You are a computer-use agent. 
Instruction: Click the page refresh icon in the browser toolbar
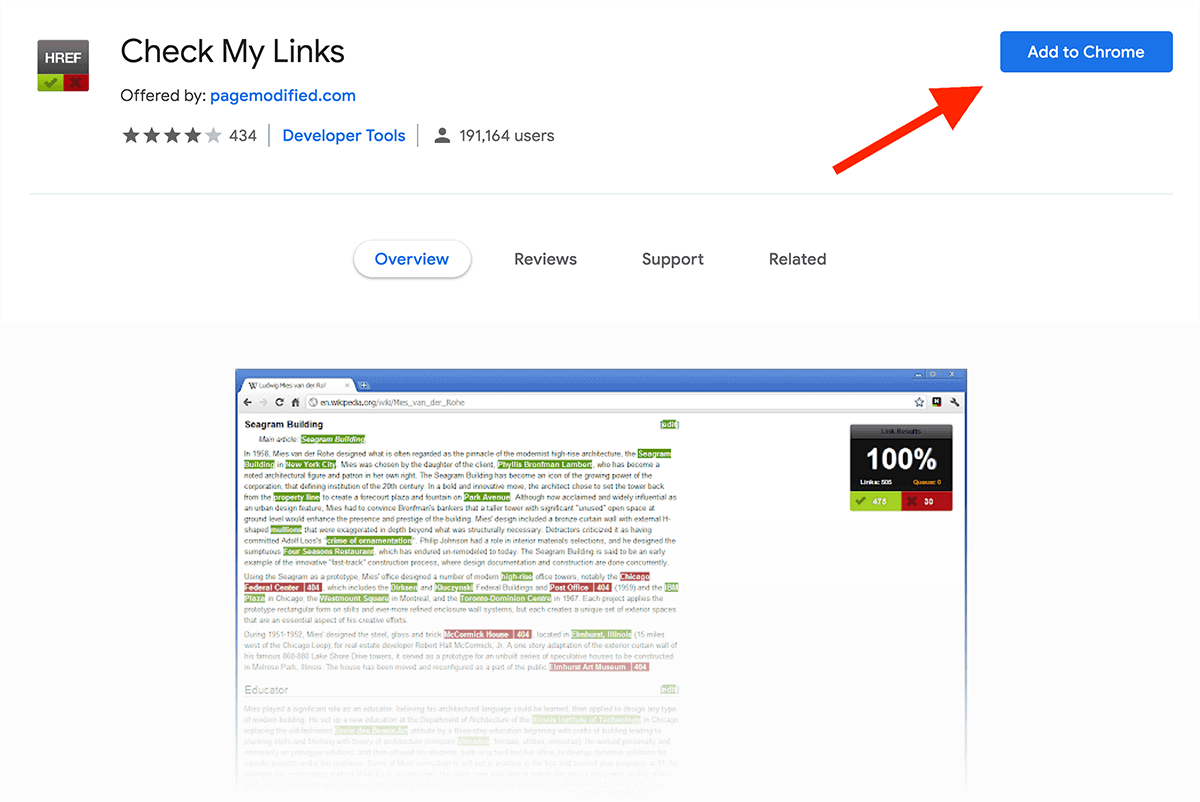[x=279, y=402]
